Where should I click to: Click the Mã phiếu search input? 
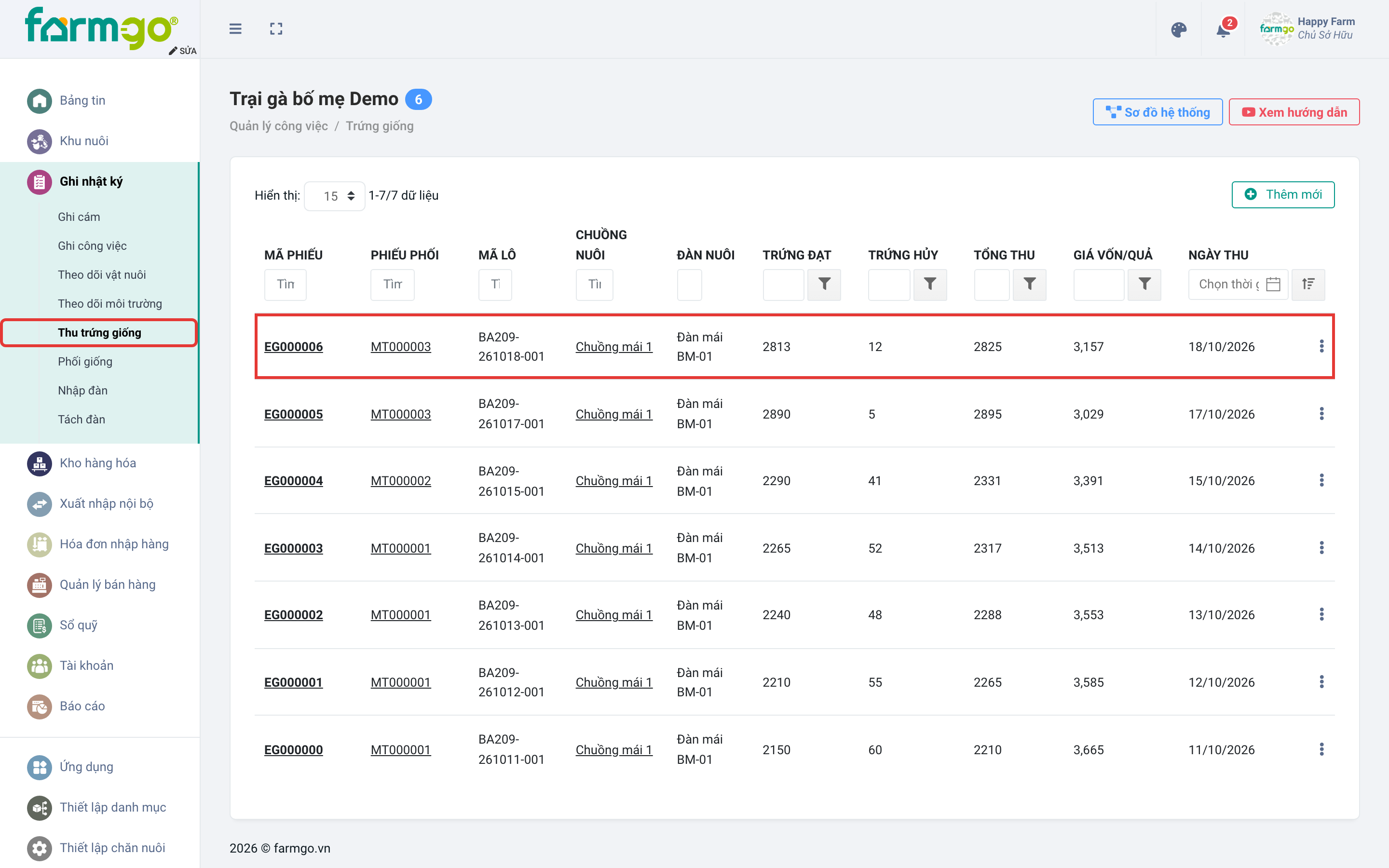pyautogui.click(x=285, y=284)
